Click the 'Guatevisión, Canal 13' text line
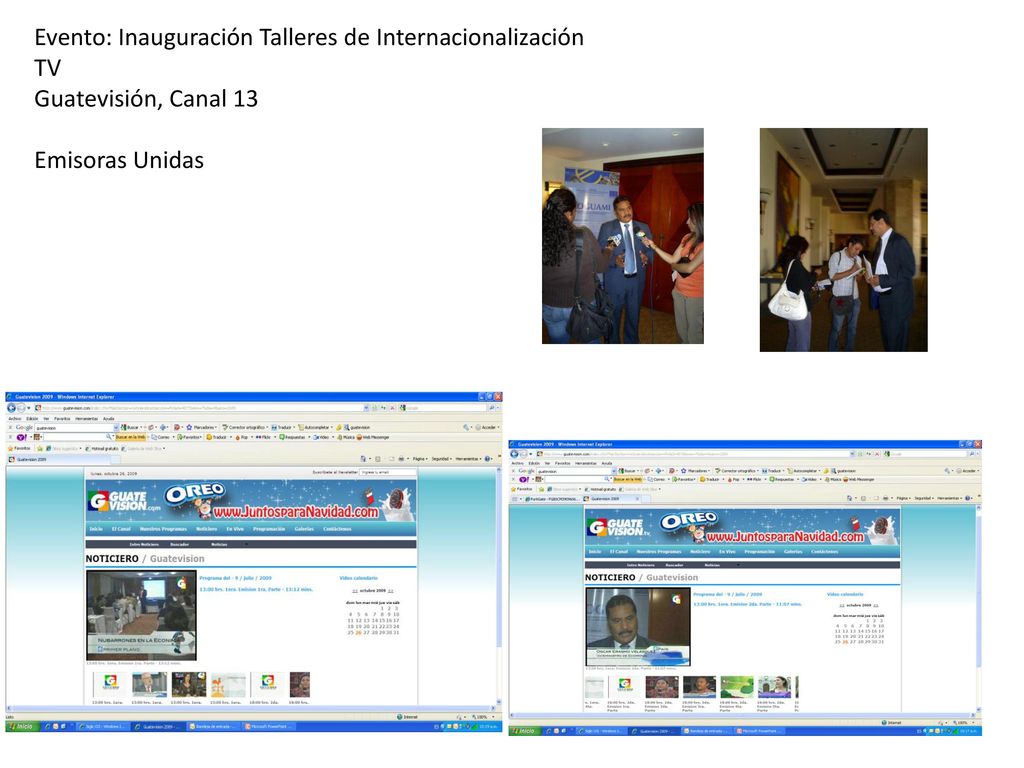Viewport: 1024px width, 768px height. point(146,99)
